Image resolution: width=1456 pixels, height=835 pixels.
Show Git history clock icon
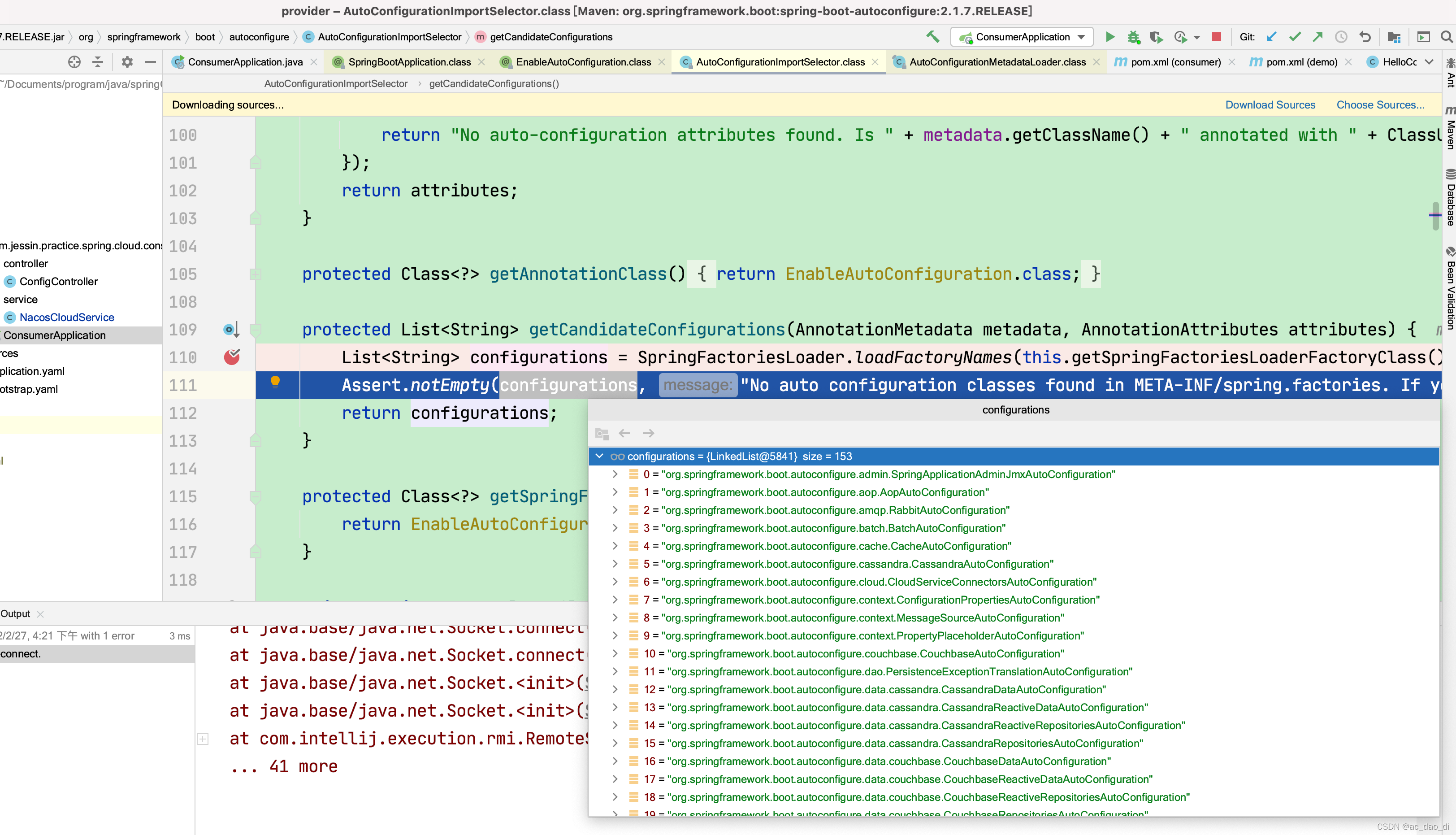pyautogui.click(x=1341, y=37)
